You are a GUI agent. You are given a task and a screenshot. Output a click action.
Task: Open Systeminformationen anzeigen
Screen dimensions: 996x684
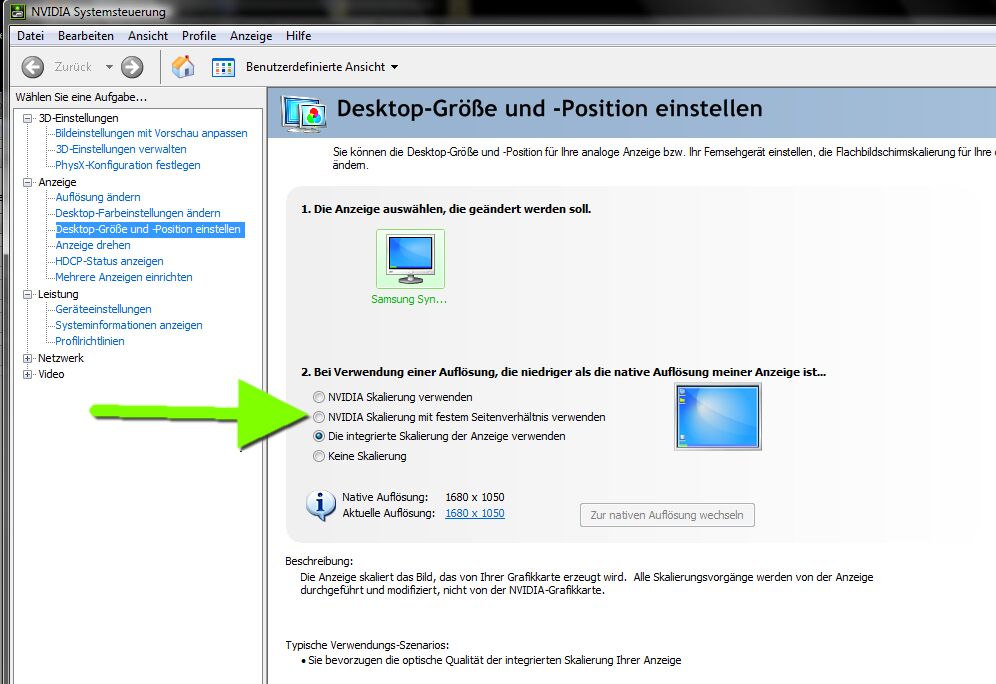[129, 325]
